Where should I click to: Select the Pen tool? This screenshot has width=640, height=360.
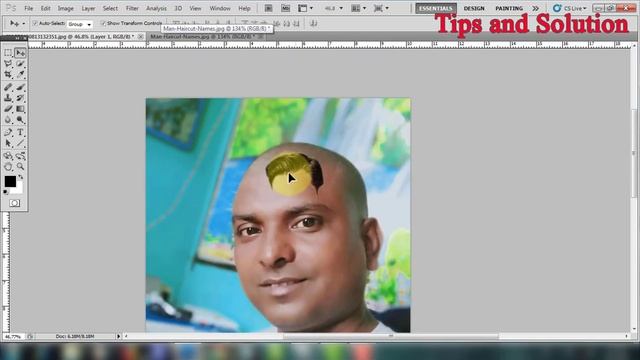(x=8, y=132)
